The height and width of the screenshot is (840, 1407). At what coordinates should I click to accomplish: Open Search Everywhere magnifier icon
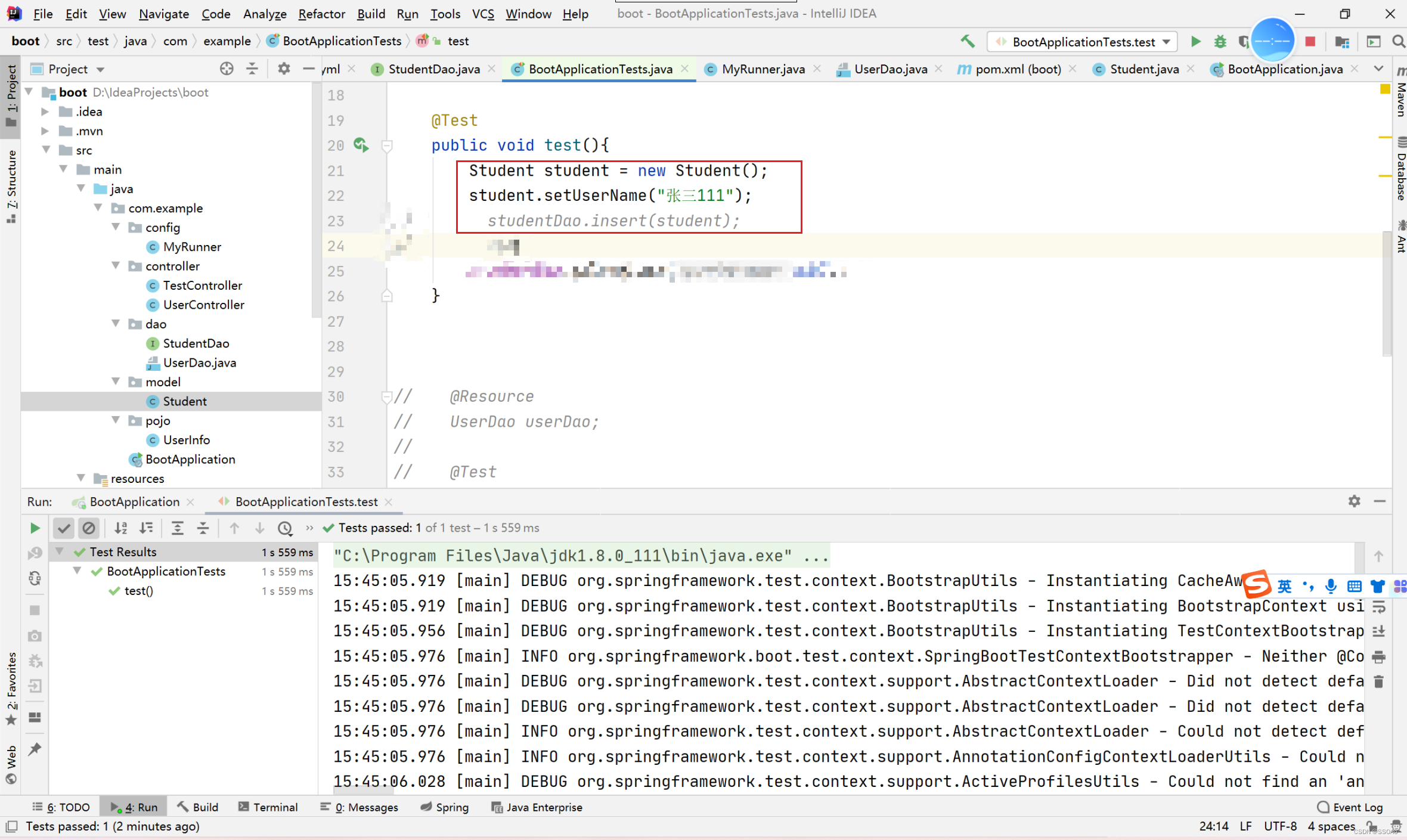click(1398, 41)
